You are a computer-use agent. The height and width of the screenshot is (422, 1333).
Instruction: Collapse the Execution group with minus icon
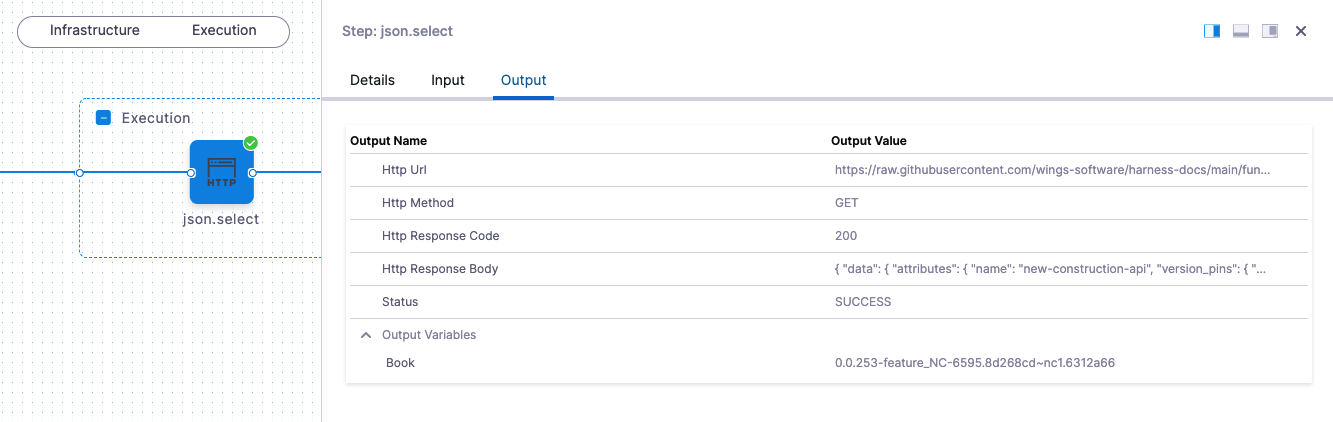tap(103, 118)
